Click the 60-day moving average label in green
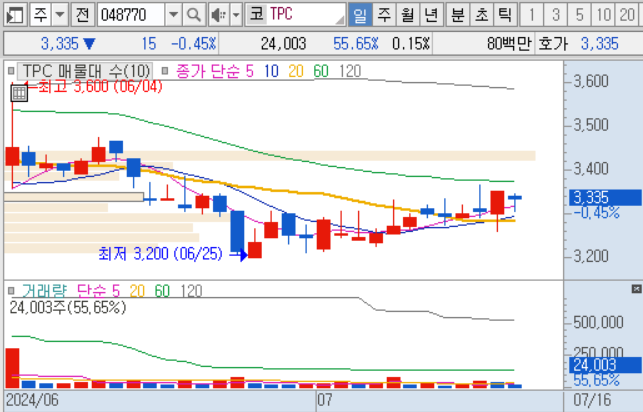The image size is (643, 412). click(x=321, y=71)
